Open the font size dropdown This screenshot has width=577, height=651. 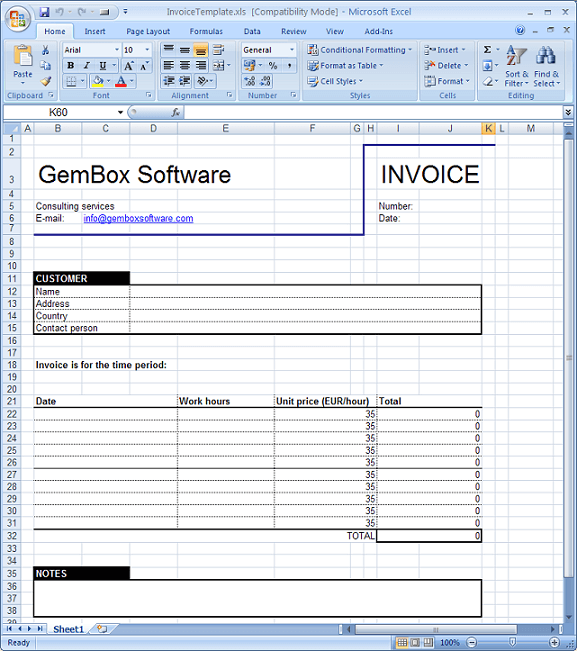pyautogui.click(x=147, y=50)
